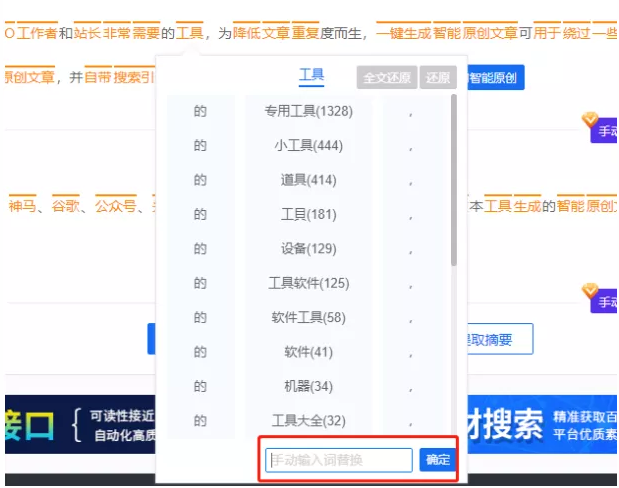Click the 还原 button in popup
619x488 pixels.
point(438,77)
